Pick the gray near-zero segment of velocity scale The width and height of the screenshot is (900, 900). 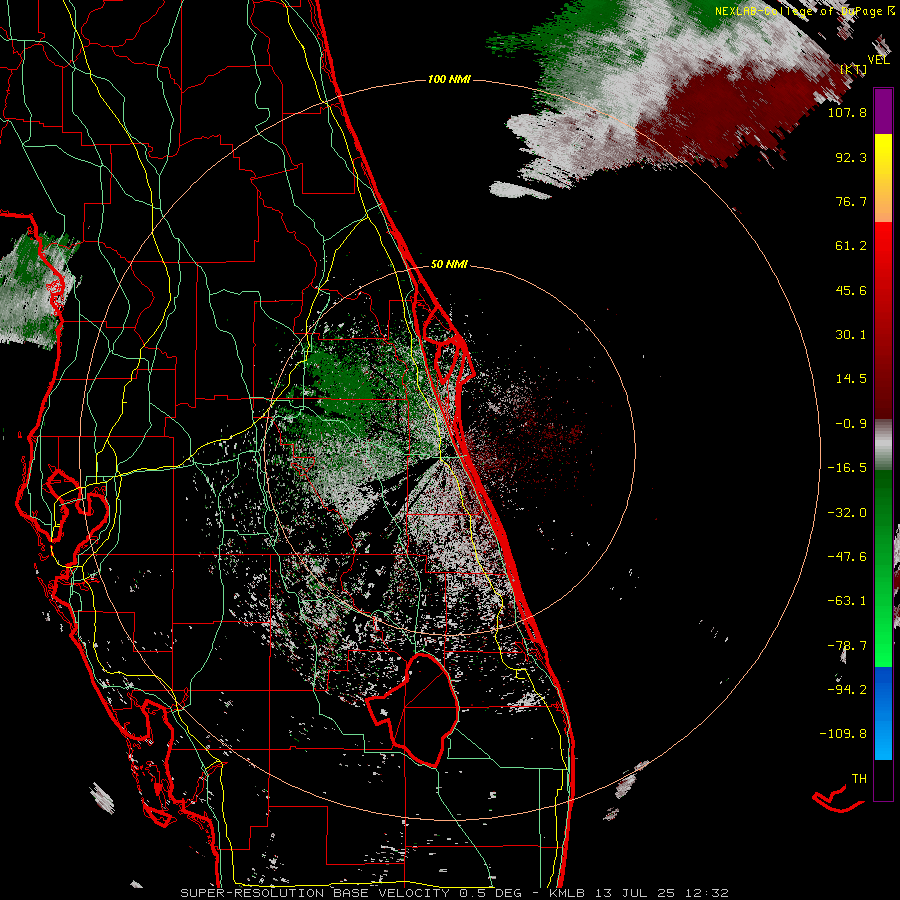[x=883, y=445]
